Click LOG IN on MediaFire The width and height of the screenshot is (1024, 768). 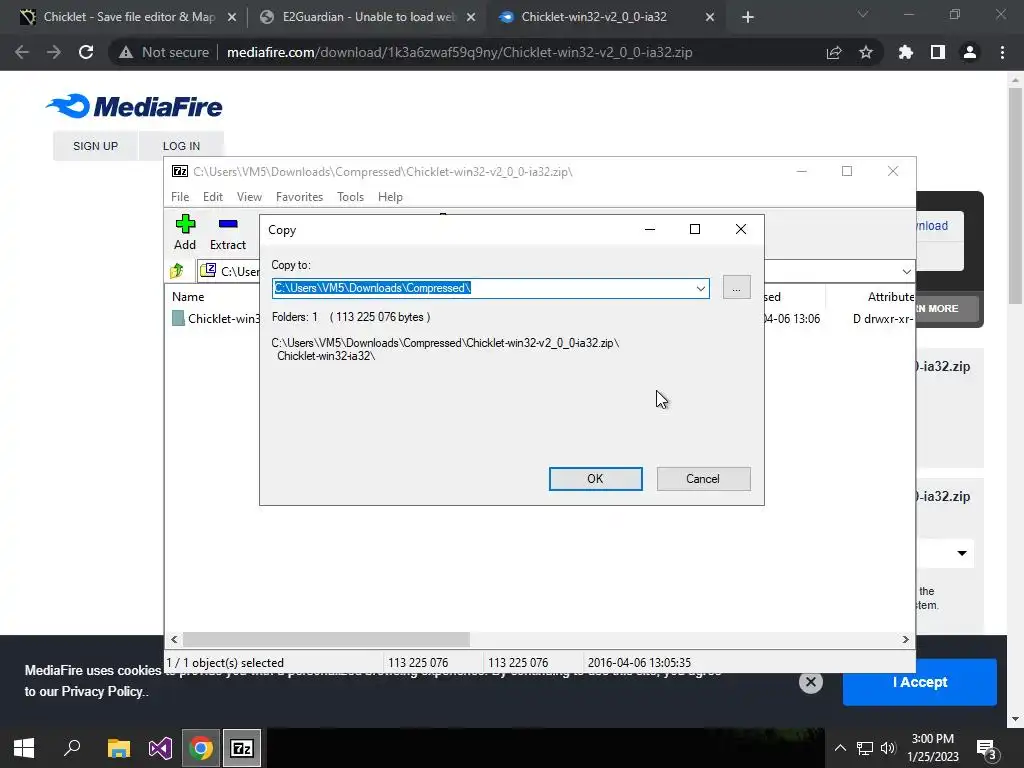(x=182, y=146)
